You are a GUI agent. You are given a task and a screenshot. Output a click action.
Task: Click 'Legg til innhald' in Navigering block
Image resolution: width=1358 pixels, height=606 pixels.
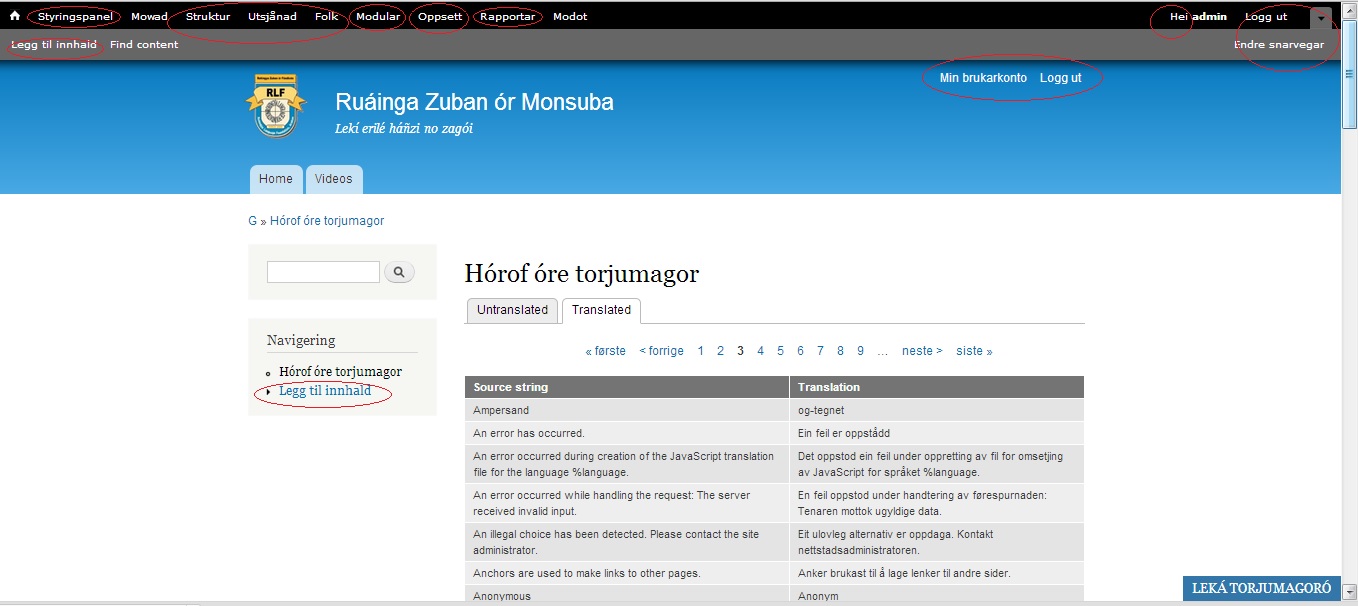[x=325, y=391]
